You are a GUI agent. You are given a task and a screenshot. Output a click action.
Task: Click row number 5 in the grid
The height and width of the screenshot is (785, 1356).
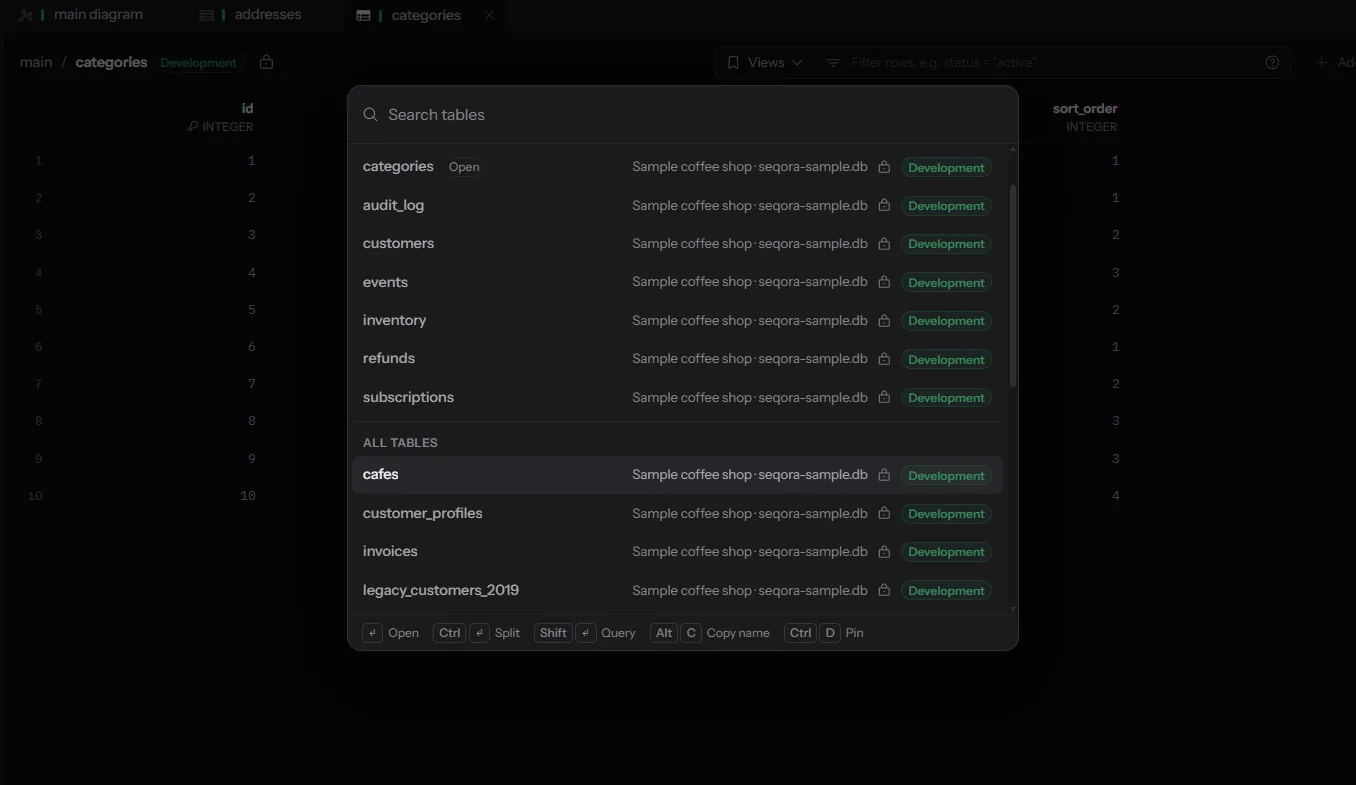[39, 310]
